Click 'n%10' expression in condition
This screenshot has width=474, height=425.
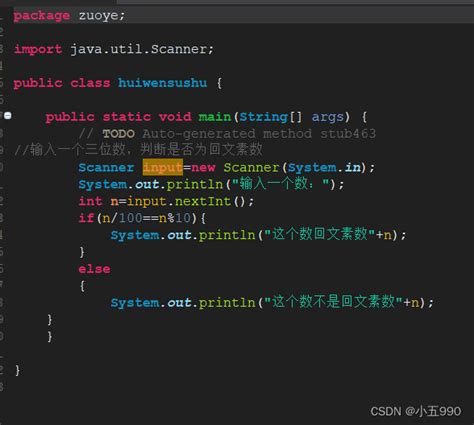(x=175, y=218)
